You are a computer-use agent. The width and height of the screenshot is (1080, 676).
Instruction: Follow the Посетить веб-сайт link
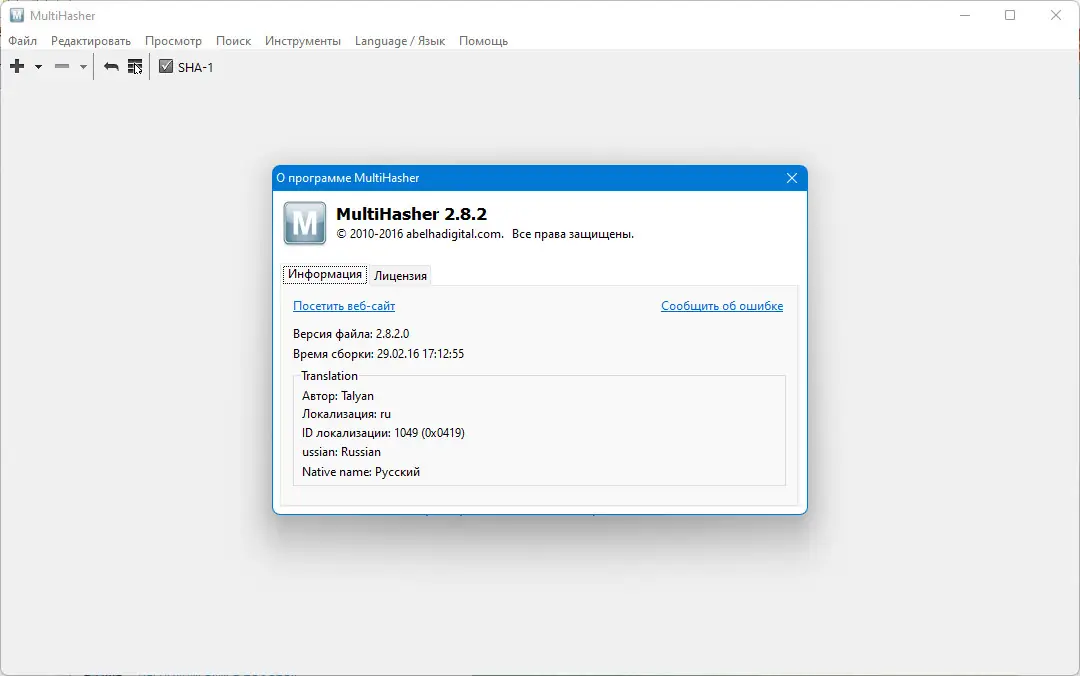[x=344, y=306]
